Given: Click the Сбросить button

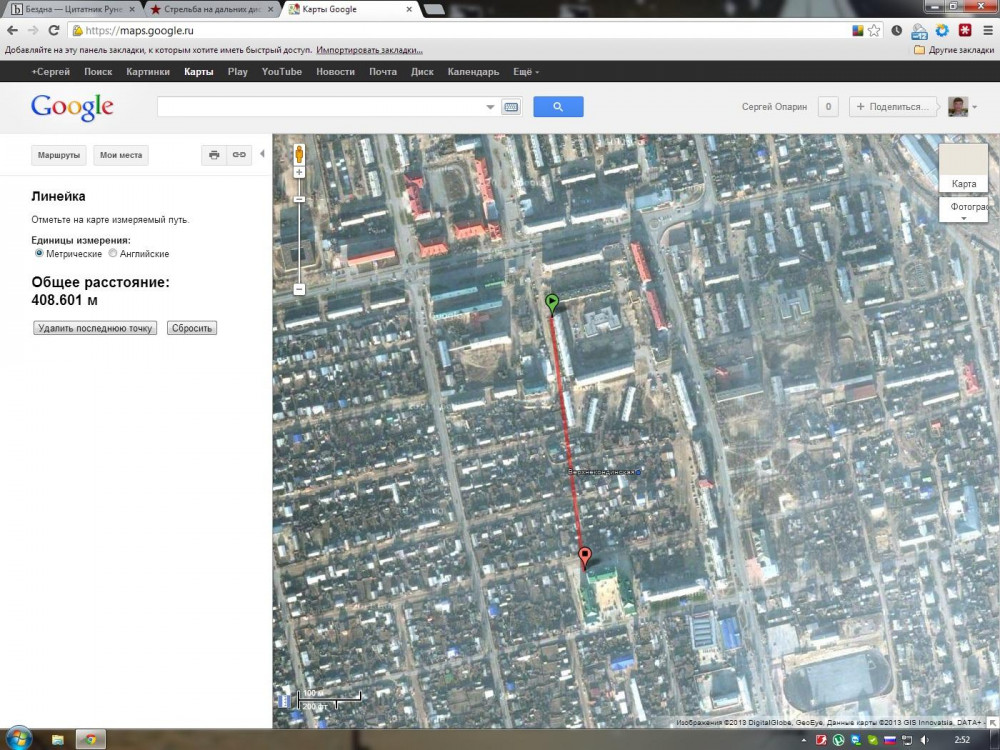Looking at the screenshot, I should 192,328.
